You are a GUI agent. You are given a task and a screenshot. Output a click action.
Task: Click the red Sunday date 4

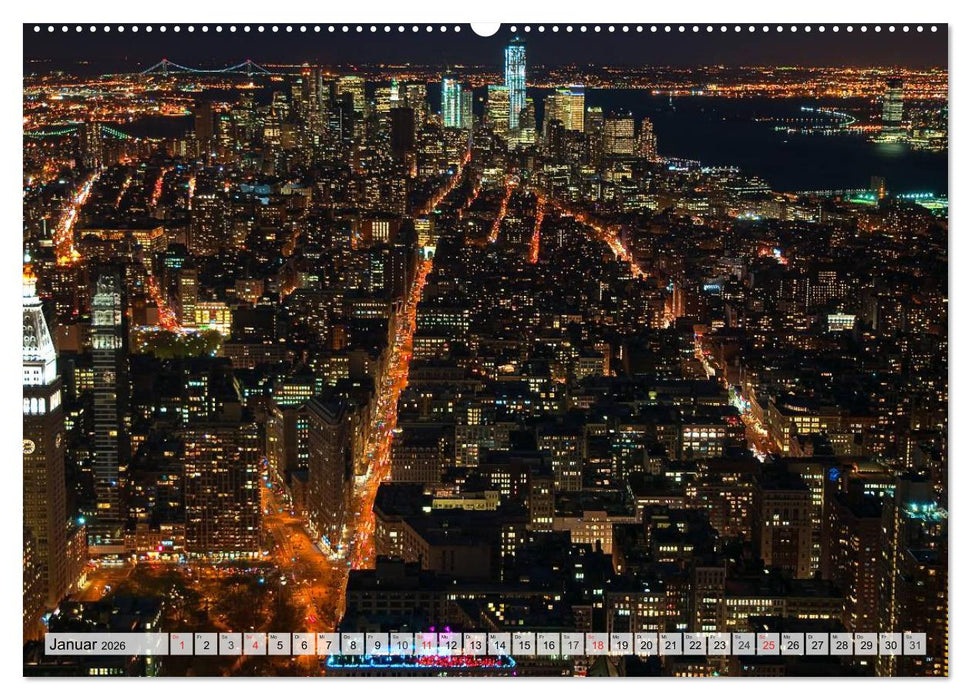pyautogui.click(x=255, y=645)
